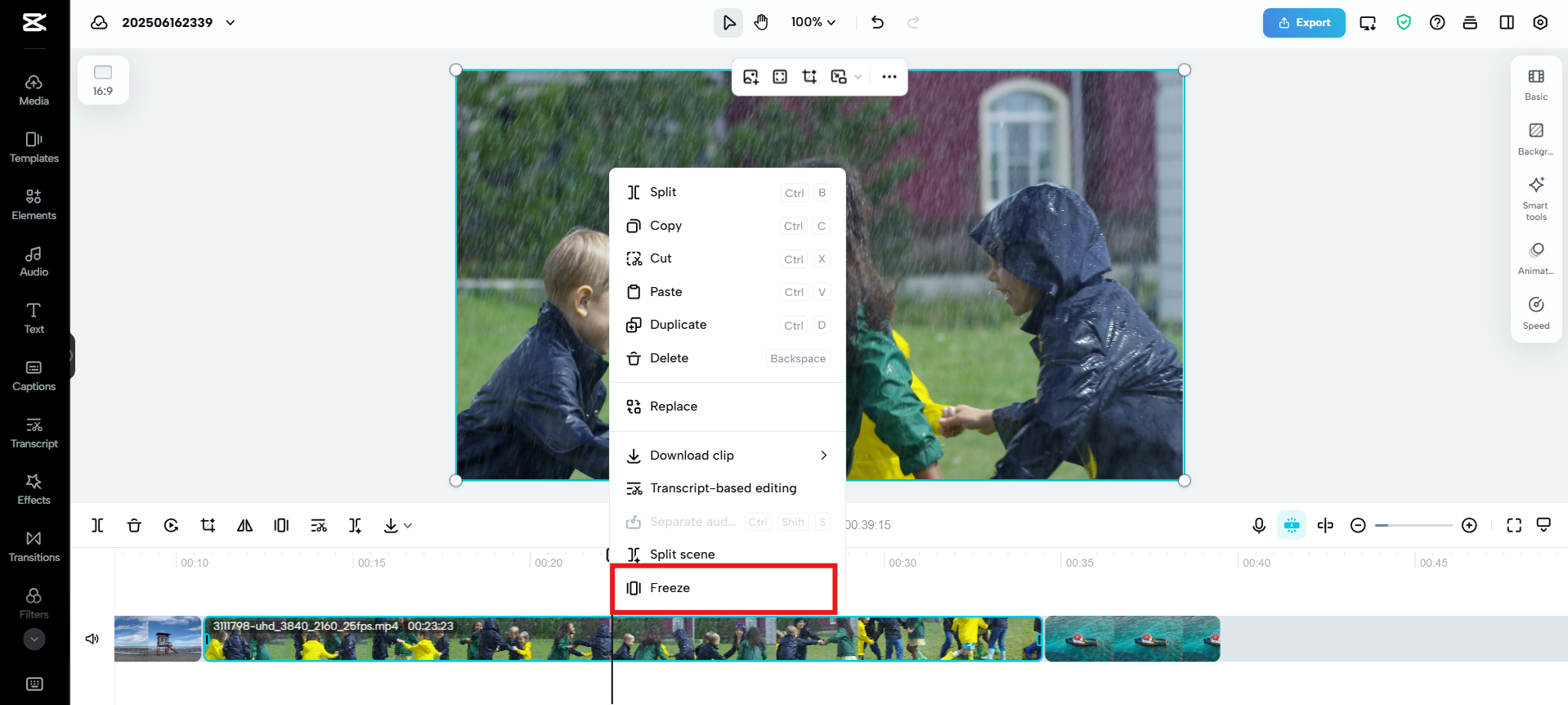The height and width of the screenshot is (705, 1568).
Task: Choose Split scene from the context menu
Action: pyautogui.click(x=728, y=555)
